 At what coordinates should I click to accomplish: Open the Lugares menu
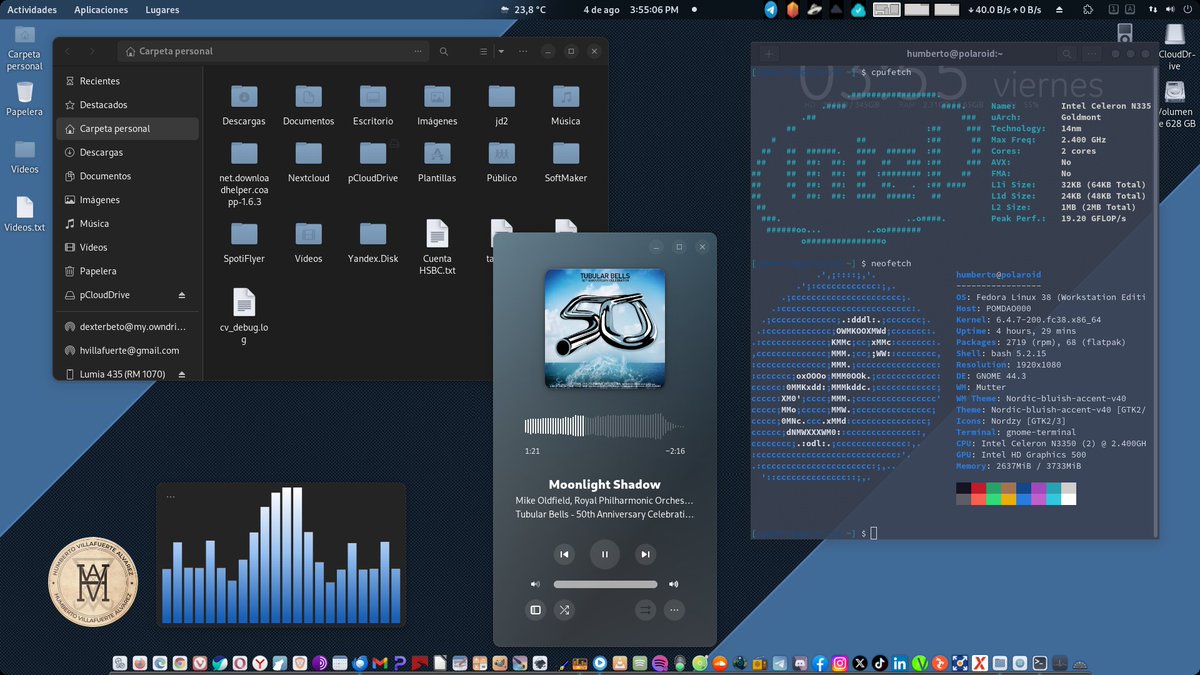pos(162,10)
